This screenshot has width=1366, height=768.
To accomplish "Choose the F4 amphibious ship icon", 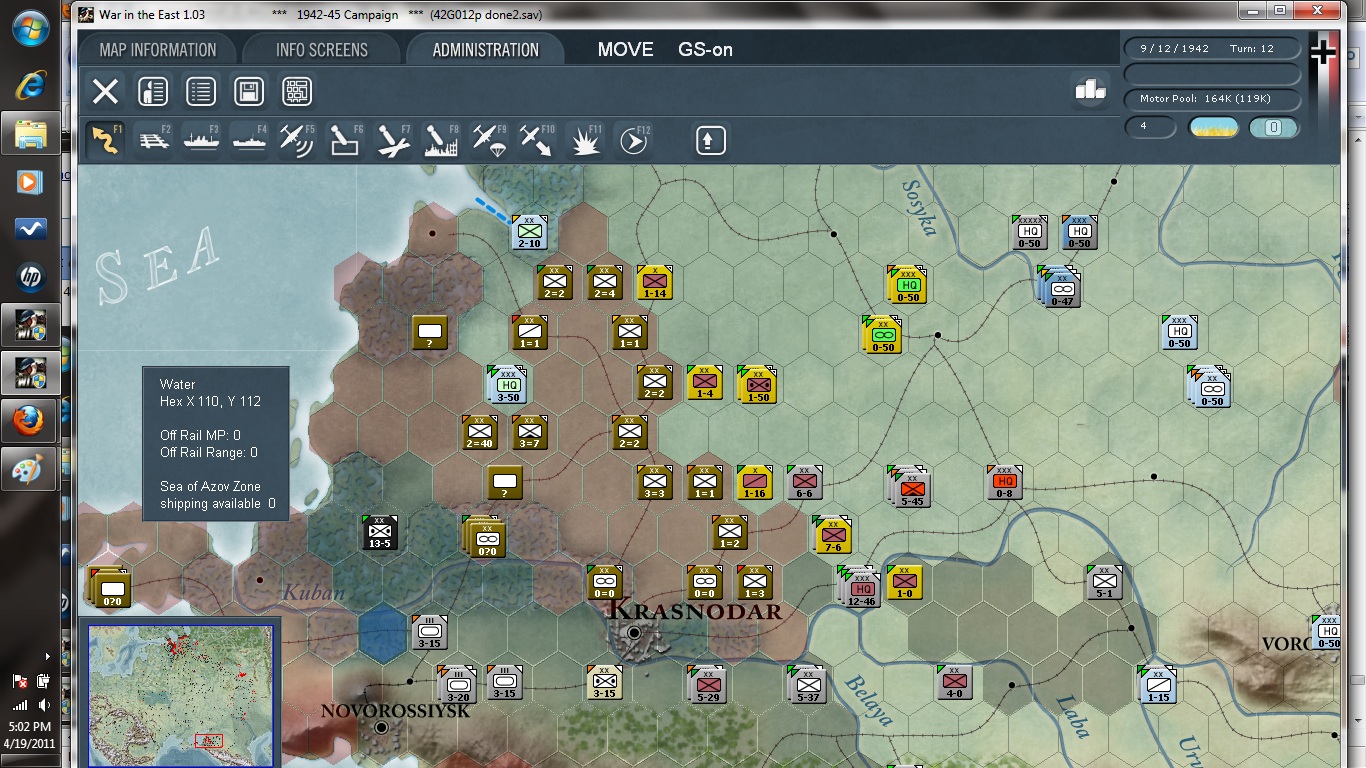I will [249, 140].
